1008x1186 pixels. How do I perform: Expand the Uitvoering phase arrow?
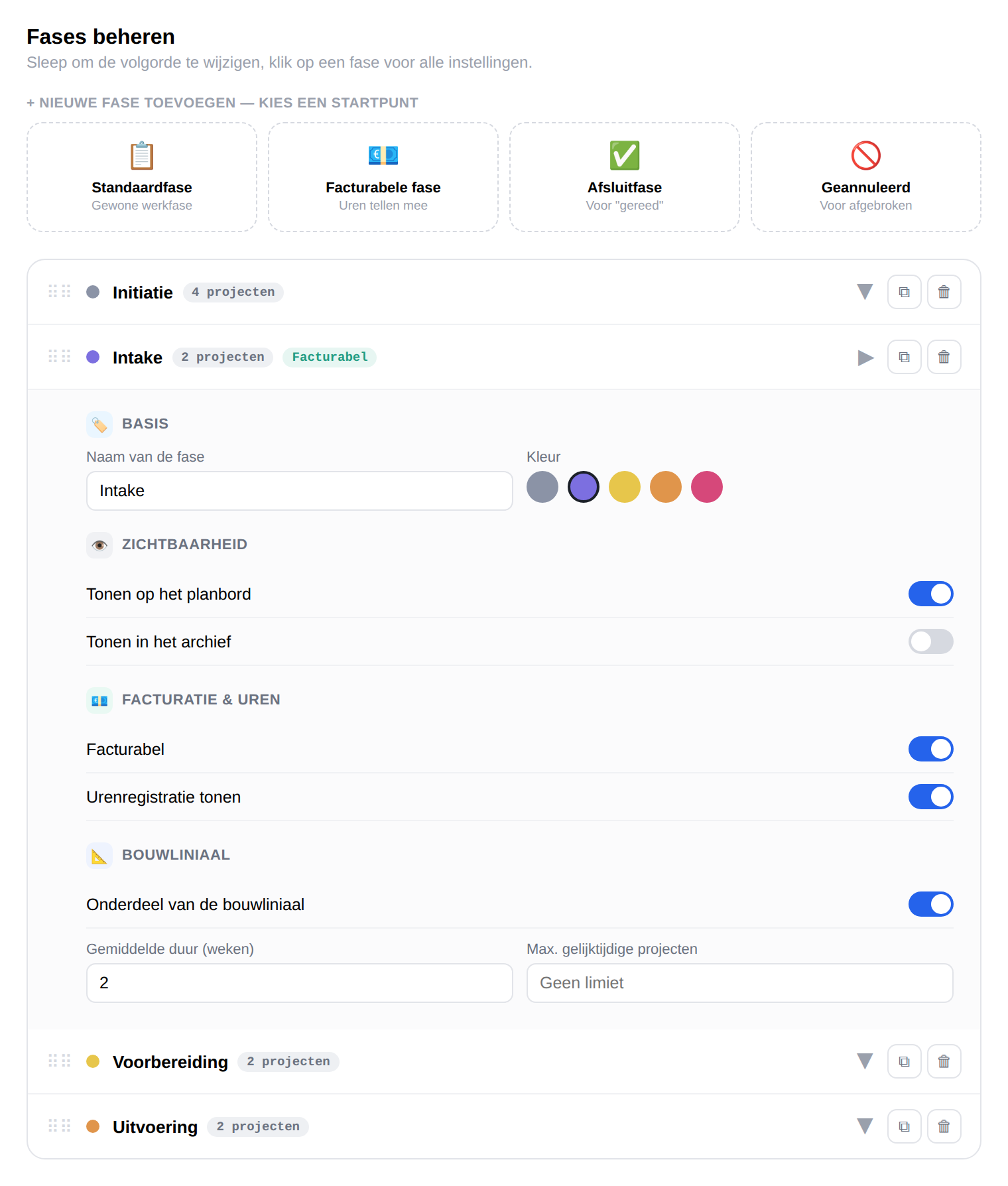[865, 1126]
